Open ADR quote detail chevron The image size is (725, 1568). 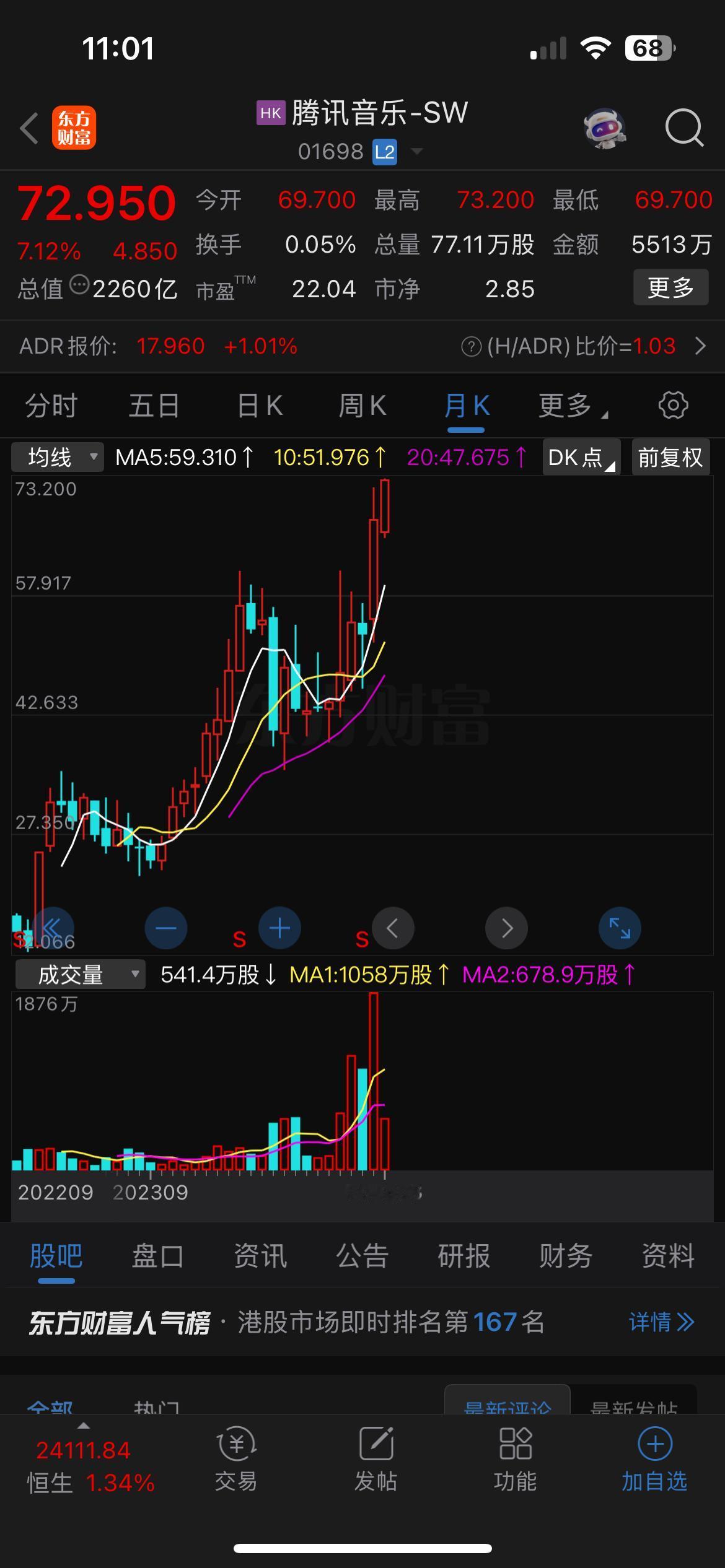[x=700, y=346]
